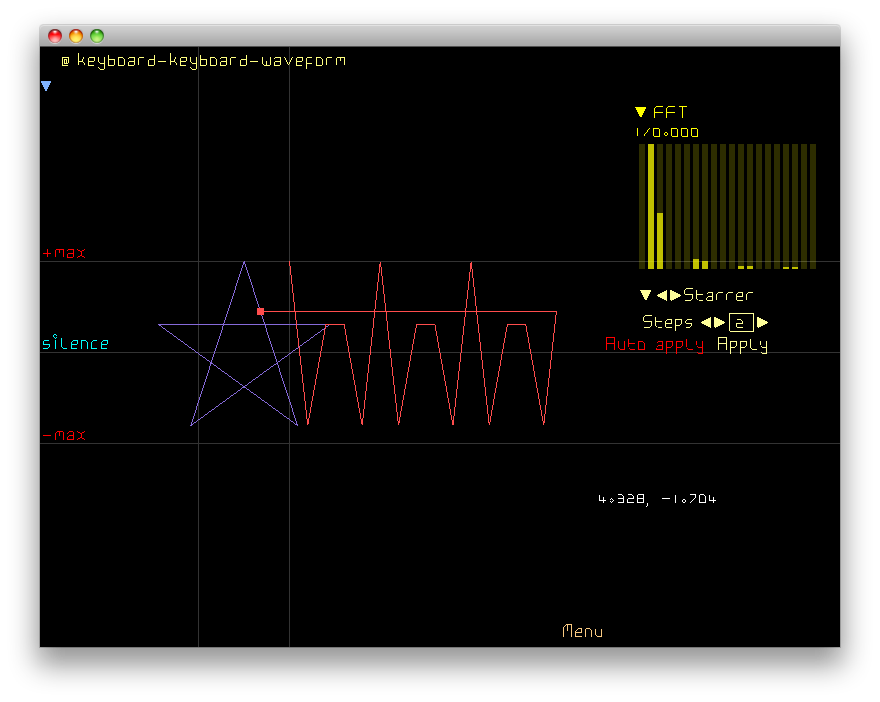This screenshot has height=702, width=880.
Task: Click the keyboard-keyboard-waveform title
Action: pos(211,61)
